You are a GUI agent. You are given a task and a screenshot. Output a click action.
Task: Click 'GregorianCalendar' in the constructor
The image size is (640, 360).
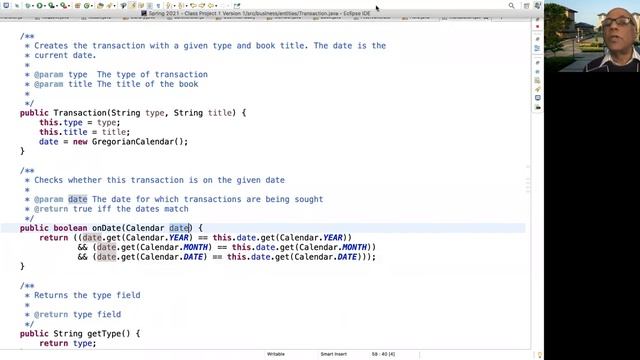[133, 142]
